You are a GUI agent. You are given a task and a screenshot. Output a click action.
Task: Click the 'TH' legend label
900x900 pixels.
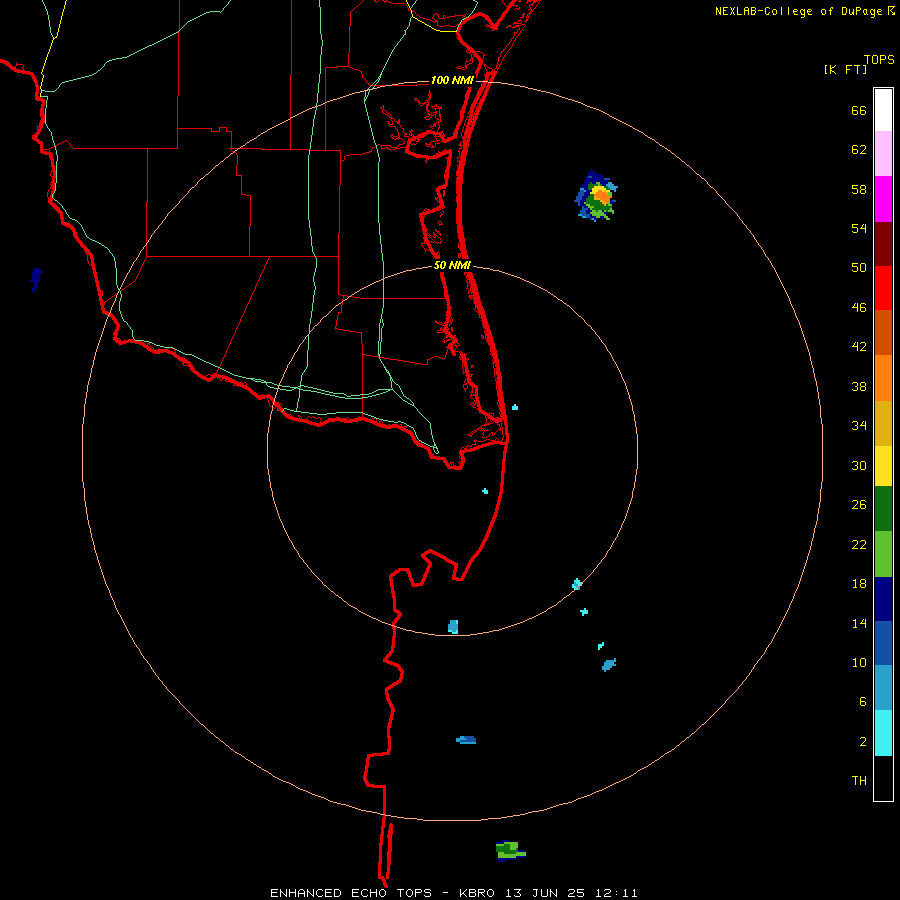coord(859,780)
